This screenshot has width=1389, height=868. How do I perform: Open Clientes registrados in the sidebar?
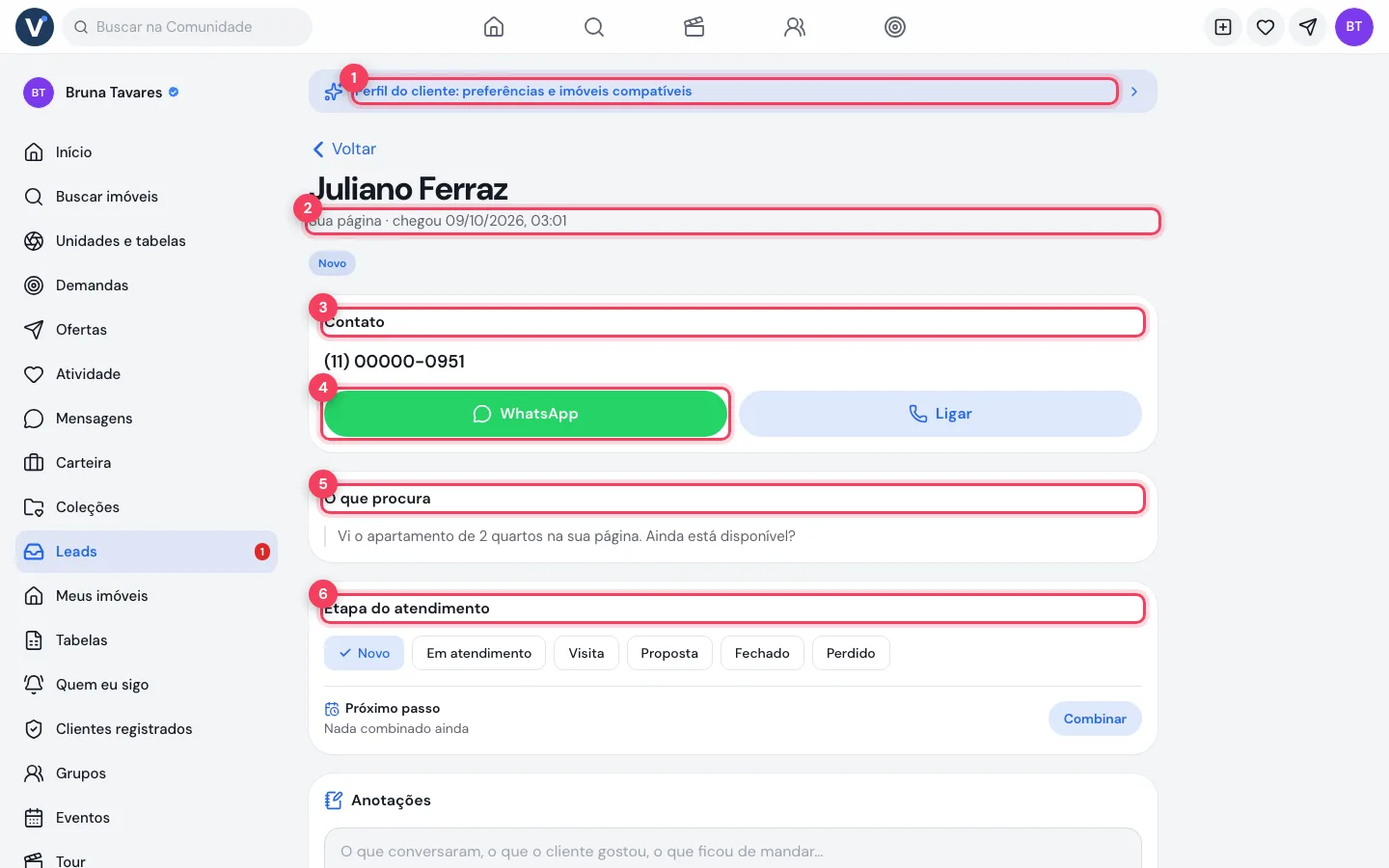pyautogui.click(x=147, y=729)
